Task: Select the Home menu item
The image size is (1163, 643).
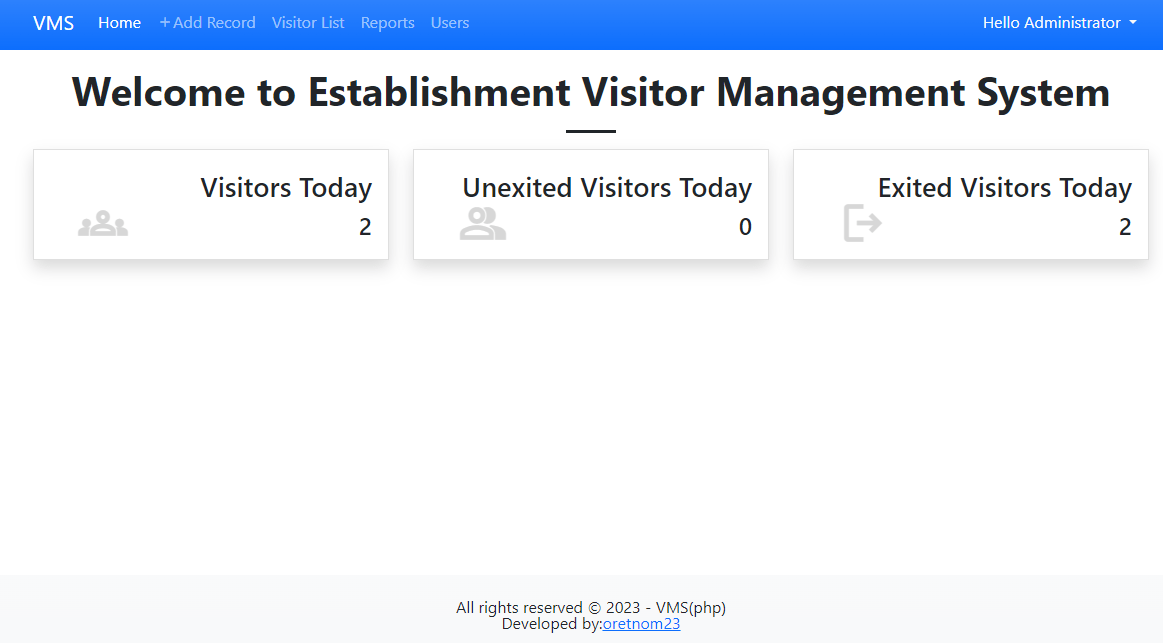Action: 119,22
